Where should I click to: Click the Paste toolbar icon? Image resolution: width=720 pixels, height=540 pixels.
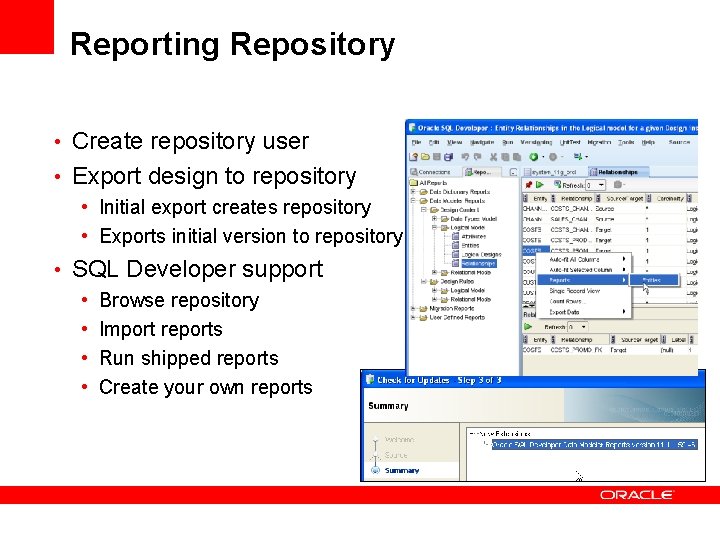tap(517, 157)
